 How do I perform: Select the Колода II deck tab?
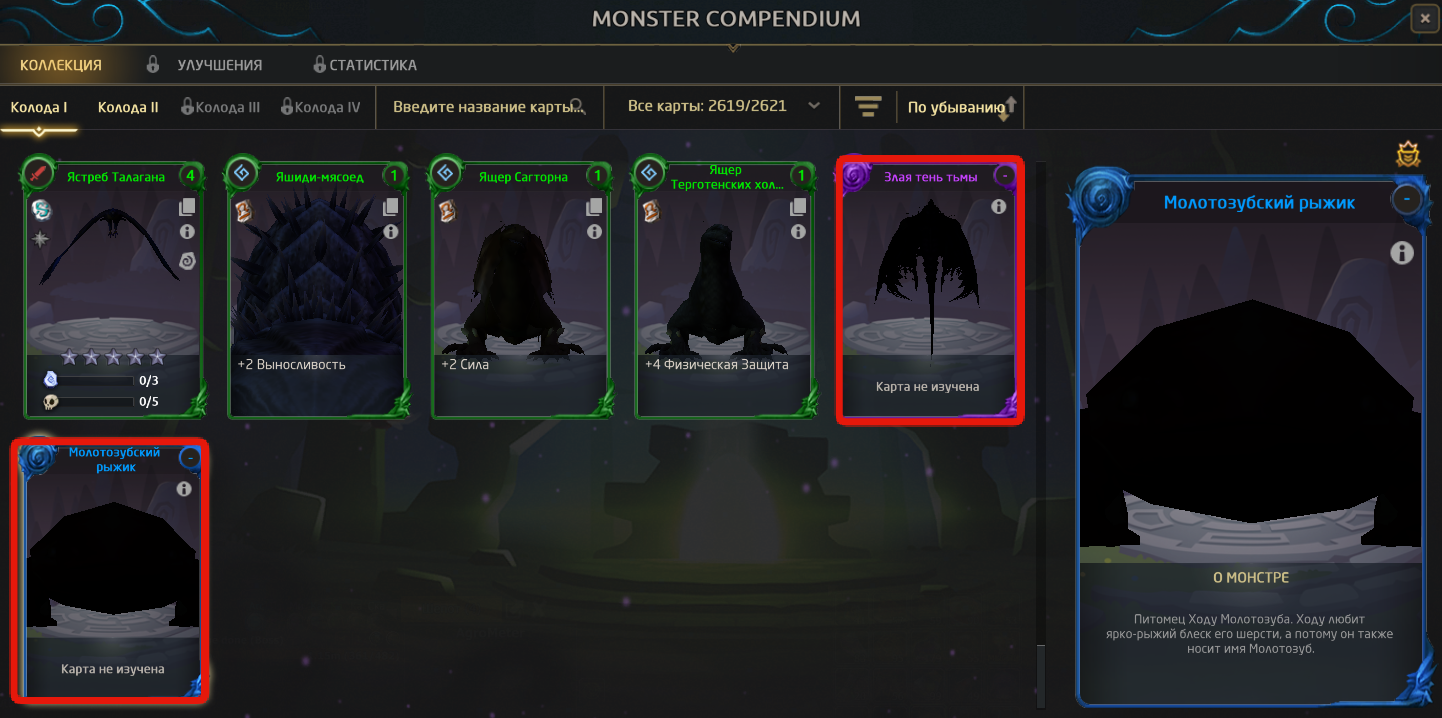pyautogui.click(x=128, y=107)
